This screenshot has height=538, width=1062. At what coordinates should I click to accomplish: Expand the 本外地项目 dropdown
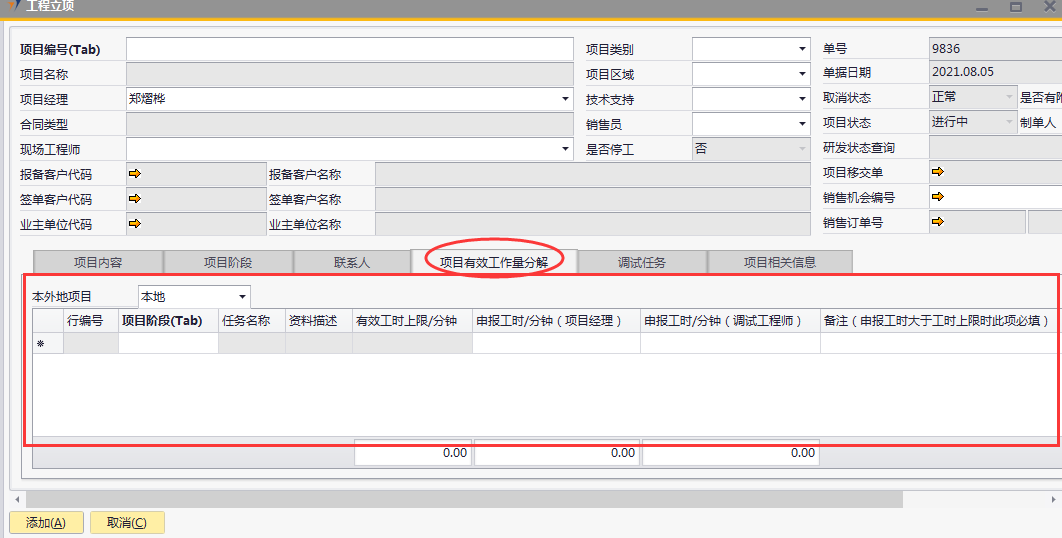(x=242, y=297)
